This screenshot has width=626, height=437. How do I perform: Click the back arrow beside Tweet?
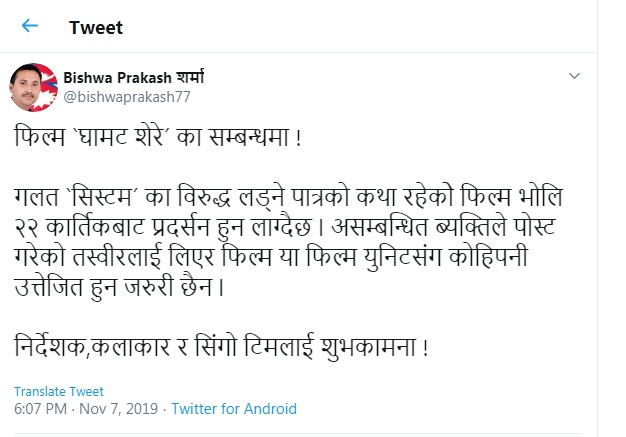(x=29, y=26)
